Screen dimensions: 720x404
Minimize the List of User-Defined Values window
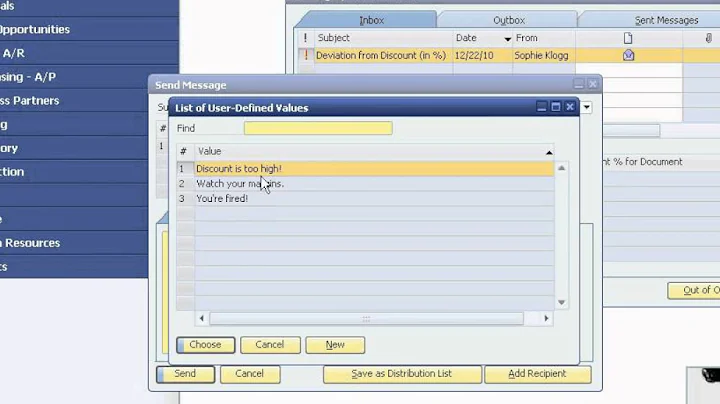542,107
